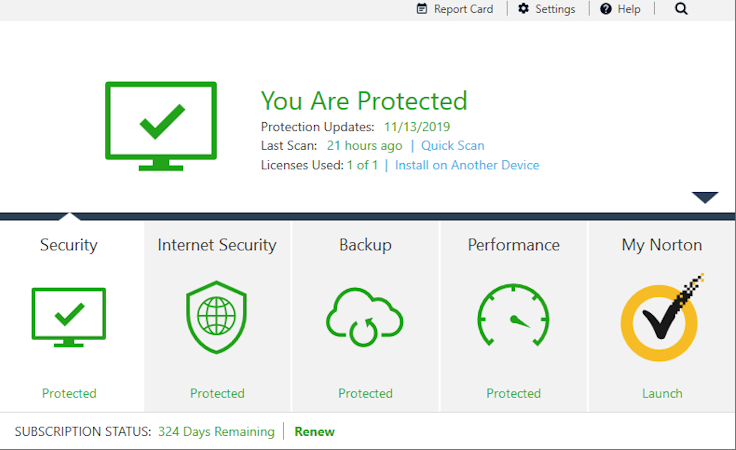Click Protected status under Backup
The width and height of the screenshot is (736, 450).
pos(365,393)
